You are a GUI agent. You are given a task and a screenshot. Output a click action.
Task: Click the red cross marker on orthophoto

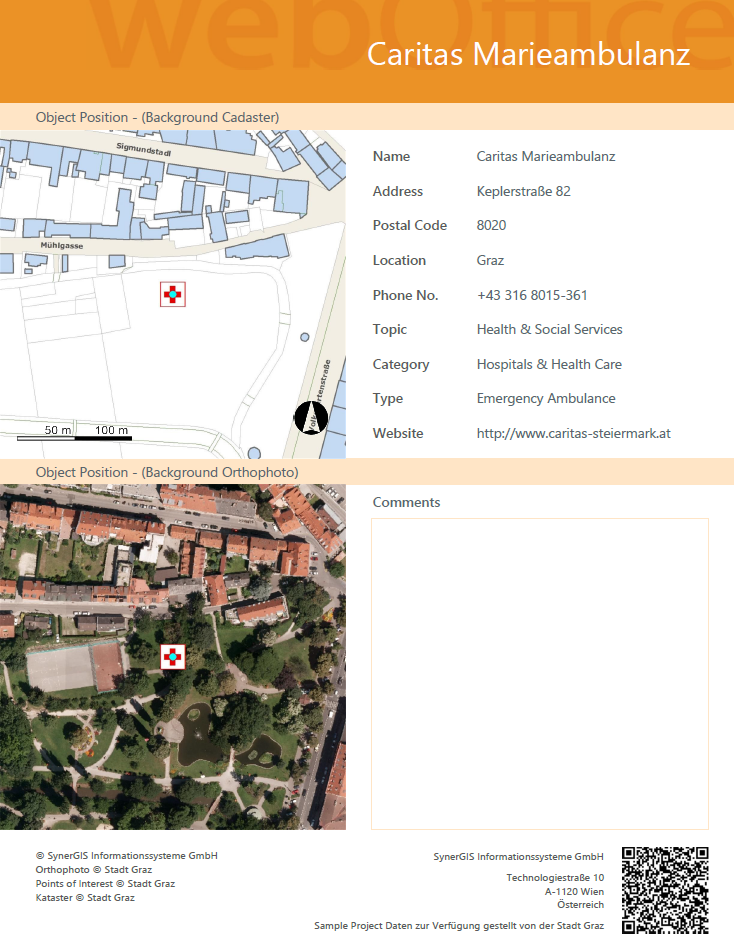pyautogui.click(x=173, y=657)
